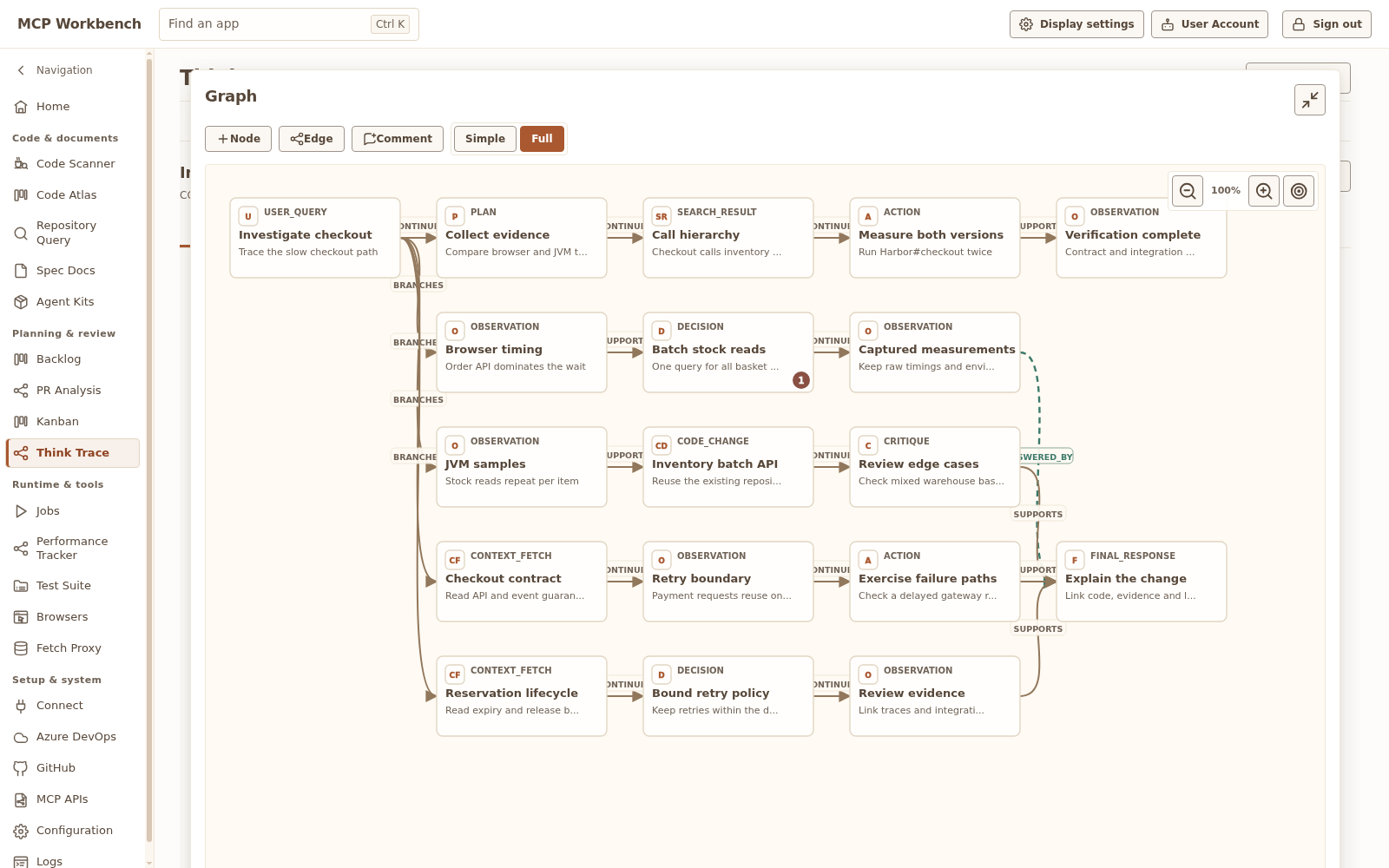
Task: Add a new Edge
Action: [312, 139]
